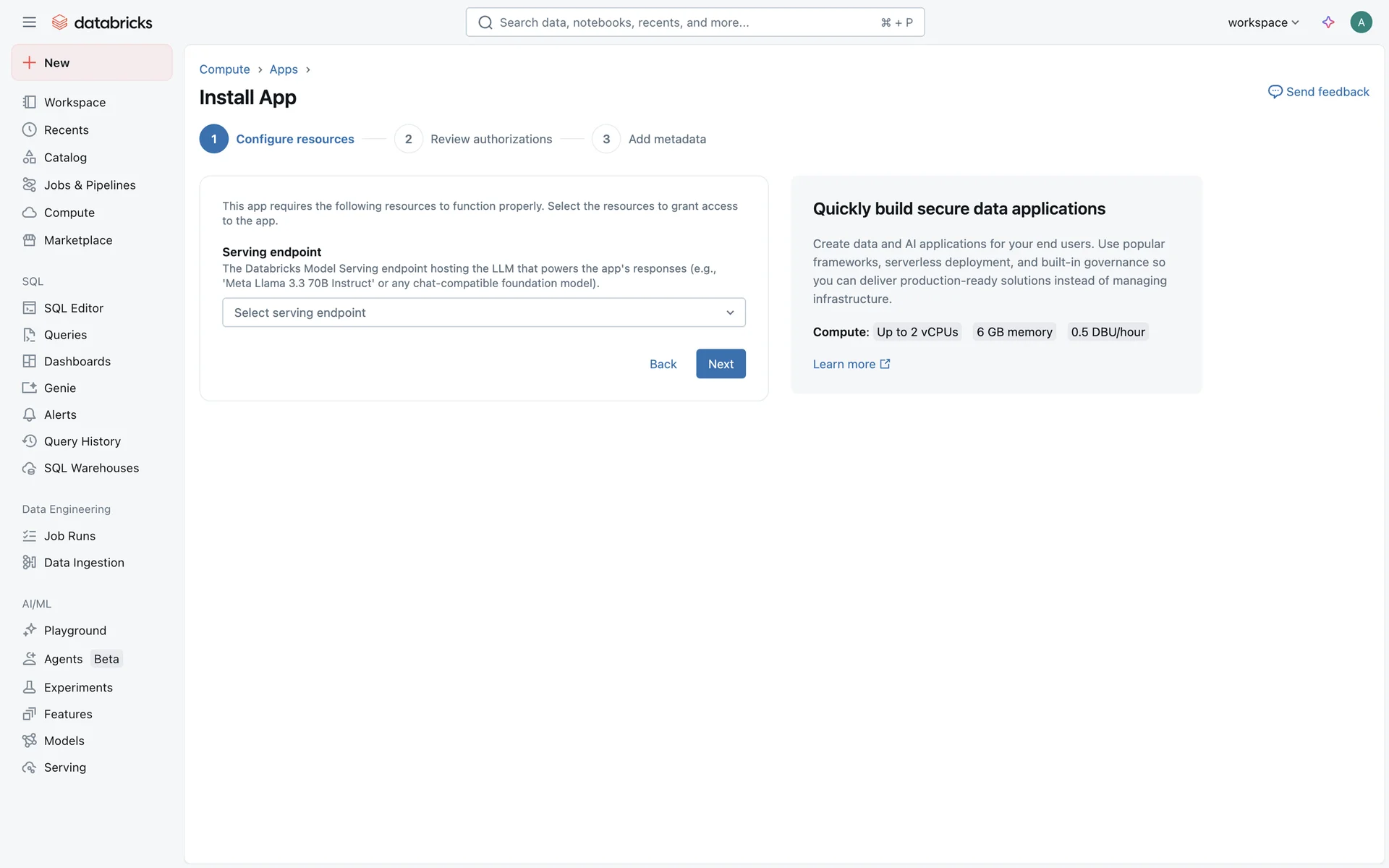Click the hamburger menu icon
The width and height of the screenshot is (1389, 868).
(29, 22)
